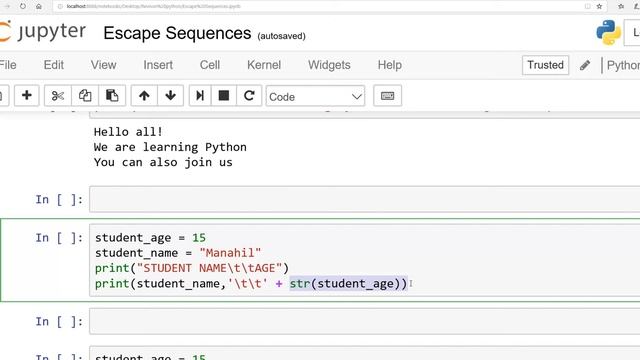Click the Trusted notebook button
Image resolution: width=640 pixels, height=360 pixels.
click(545, 65)
